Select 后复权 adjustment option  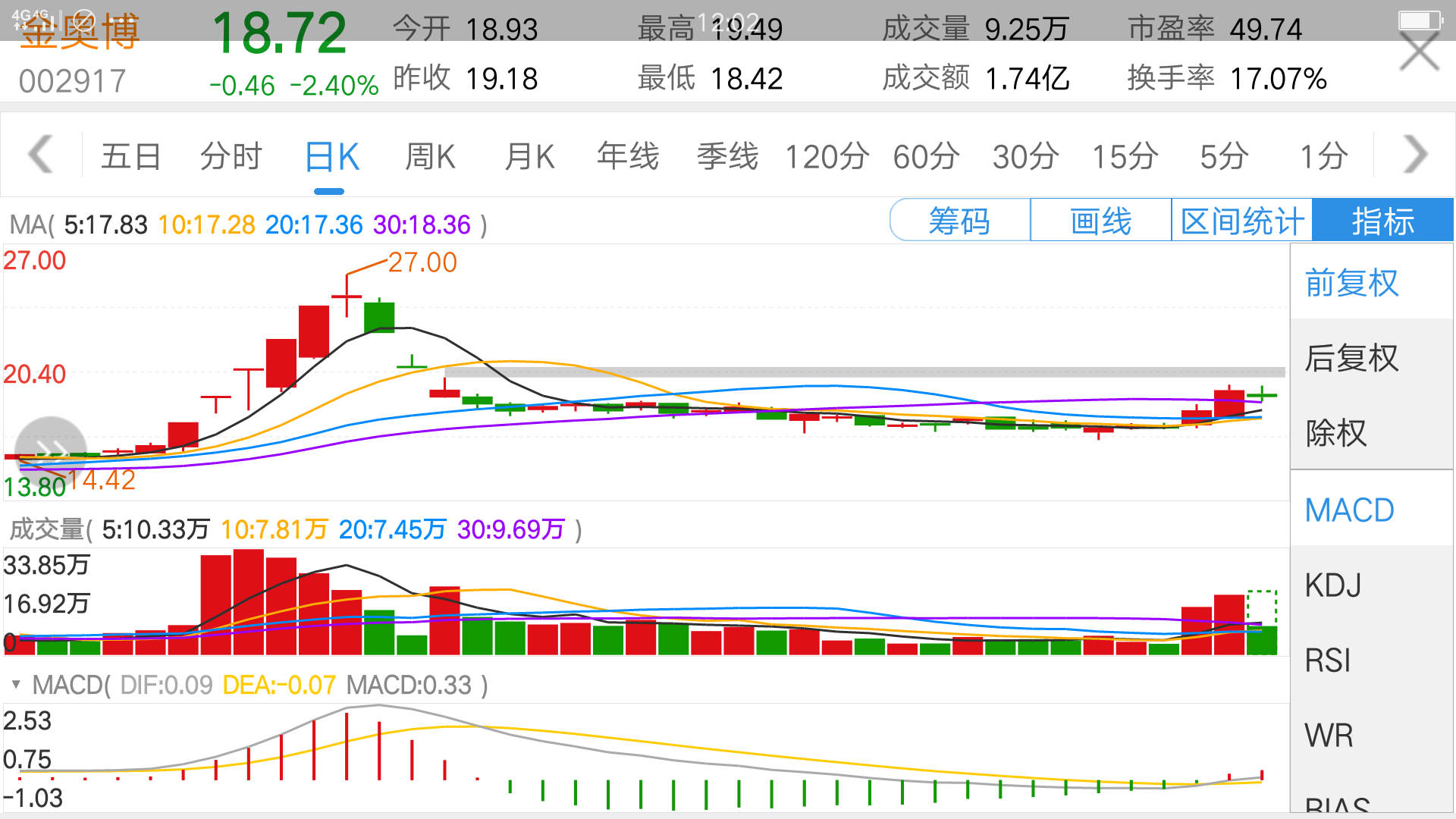click(1371, 357)
